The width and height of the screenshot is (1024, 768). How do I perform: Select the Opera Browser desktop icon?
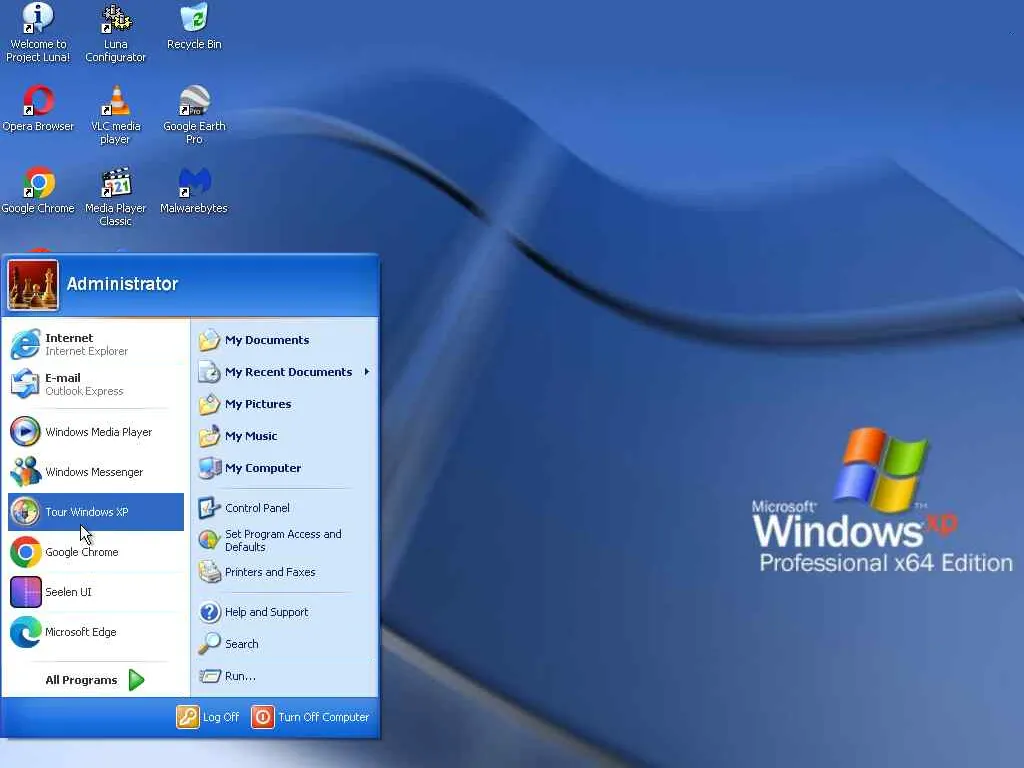38,109
